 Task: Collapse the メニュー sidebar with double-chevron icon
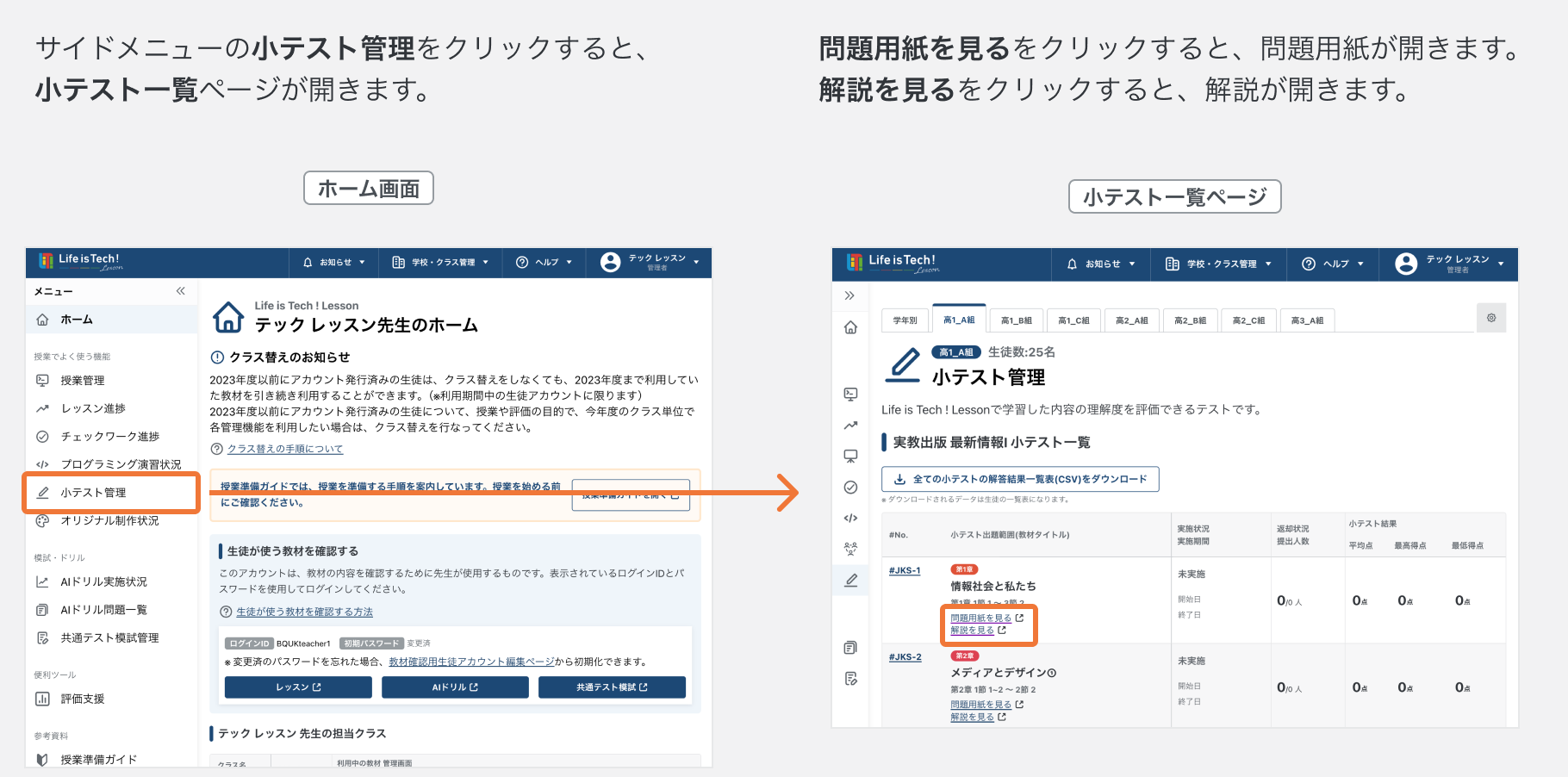[x=181, y=291]
